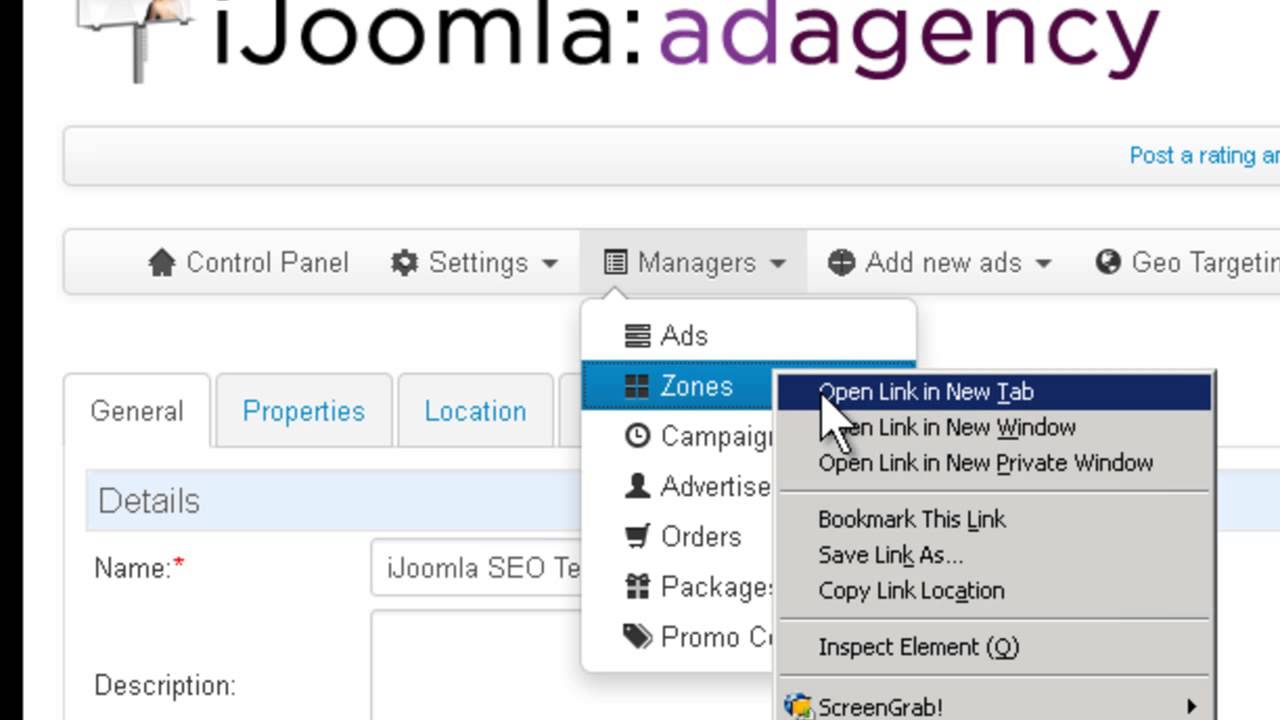Click the Packages gift icon

(x=637, y=587)
